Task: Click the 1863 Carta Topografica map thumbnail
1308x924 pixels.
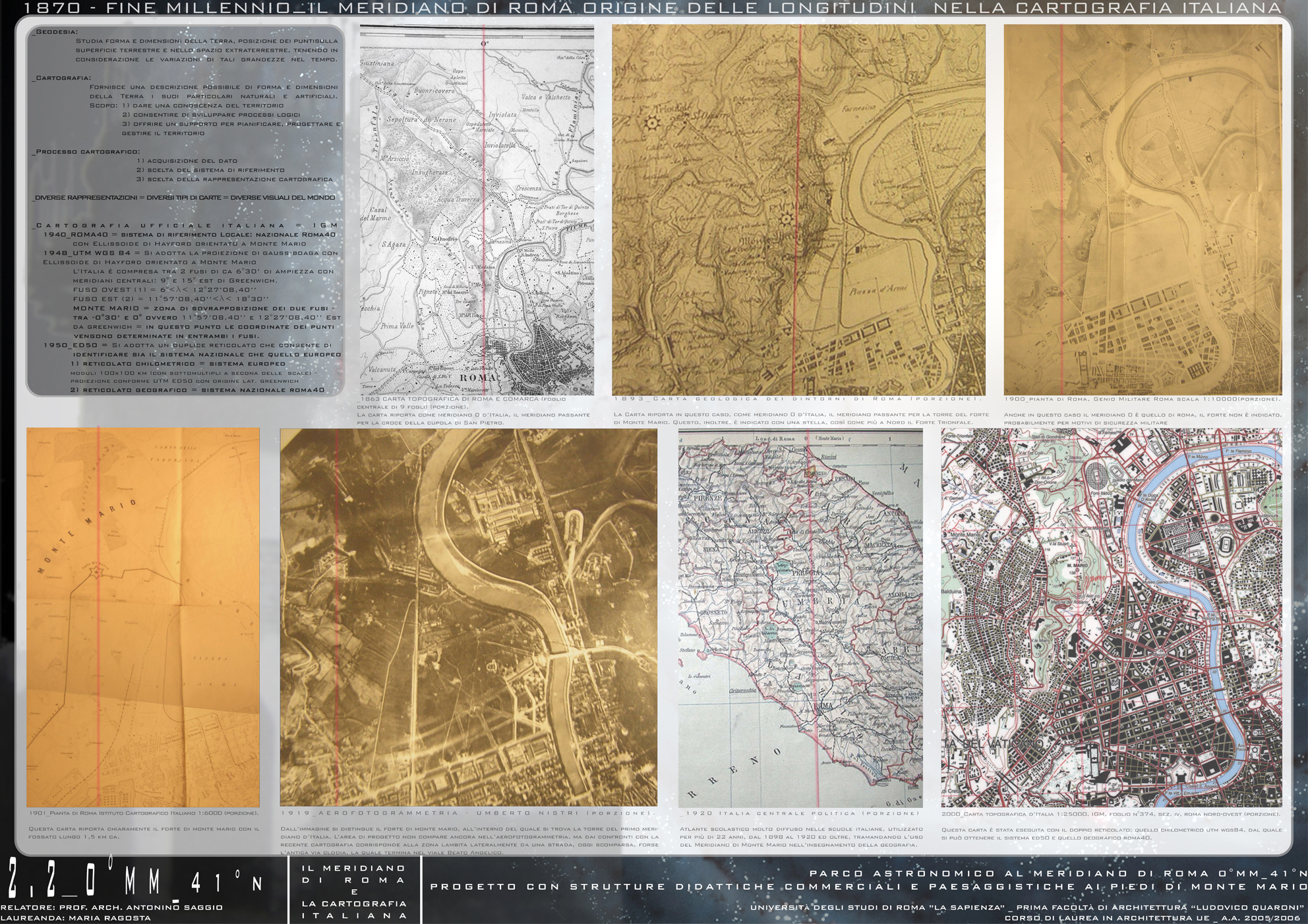Action: coord(476,210)
